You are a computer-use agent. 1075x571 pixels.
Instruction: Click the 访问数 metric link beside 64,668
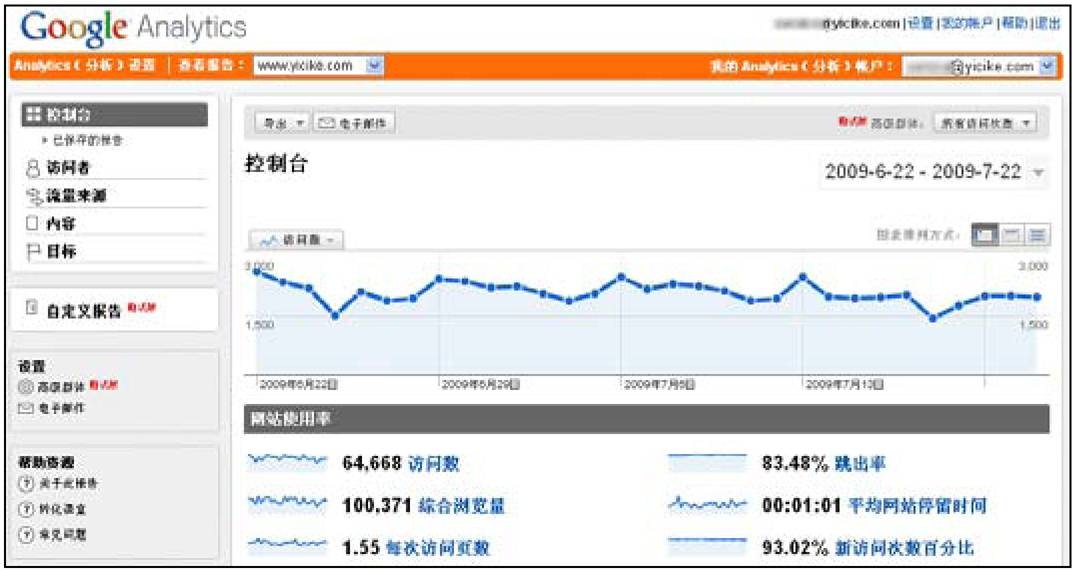(x=434, y=464)
